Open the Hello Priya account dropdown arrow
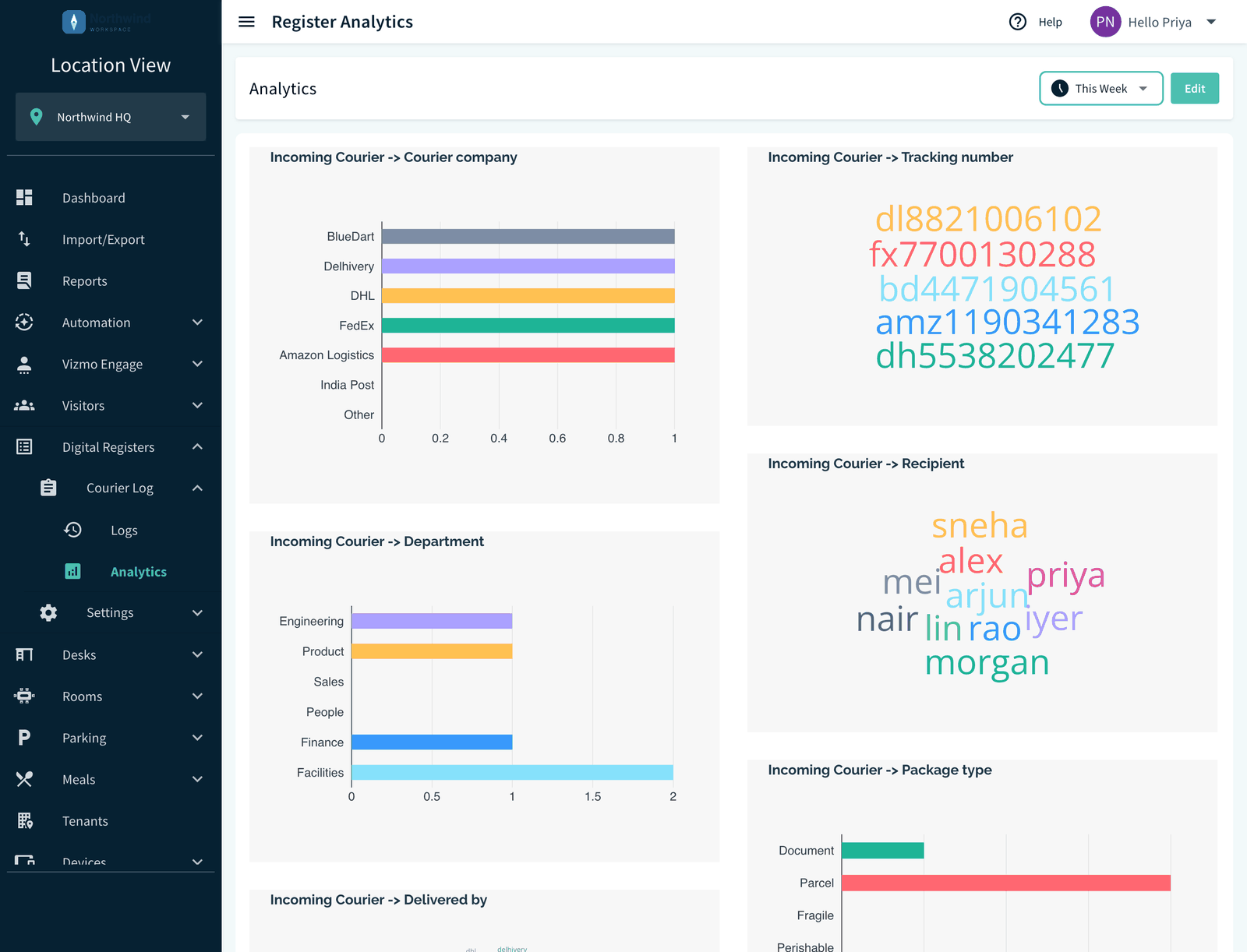 pos(1211,22)
